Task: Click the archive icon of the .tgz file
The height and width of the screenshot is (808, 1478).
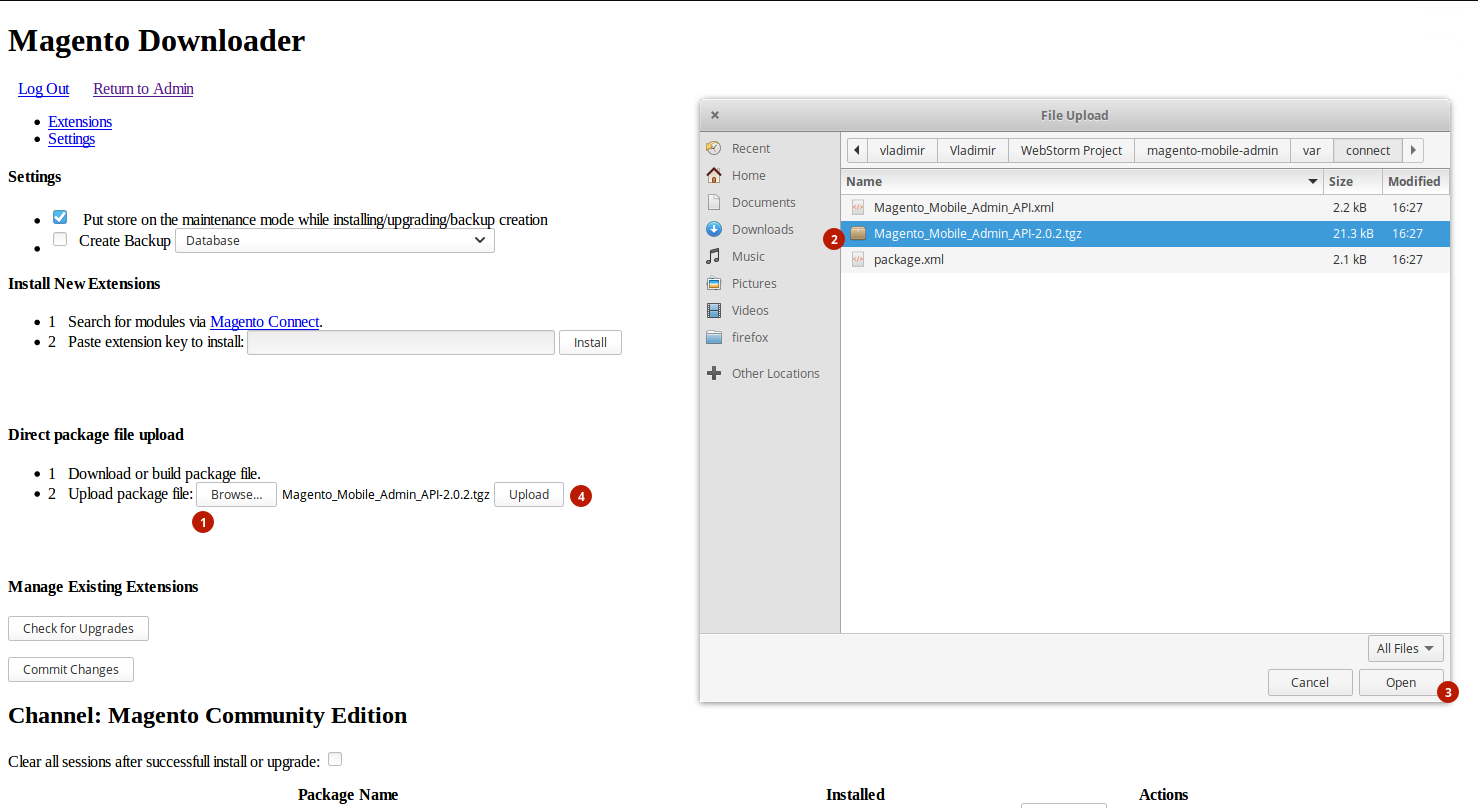Action: (858, 233)
